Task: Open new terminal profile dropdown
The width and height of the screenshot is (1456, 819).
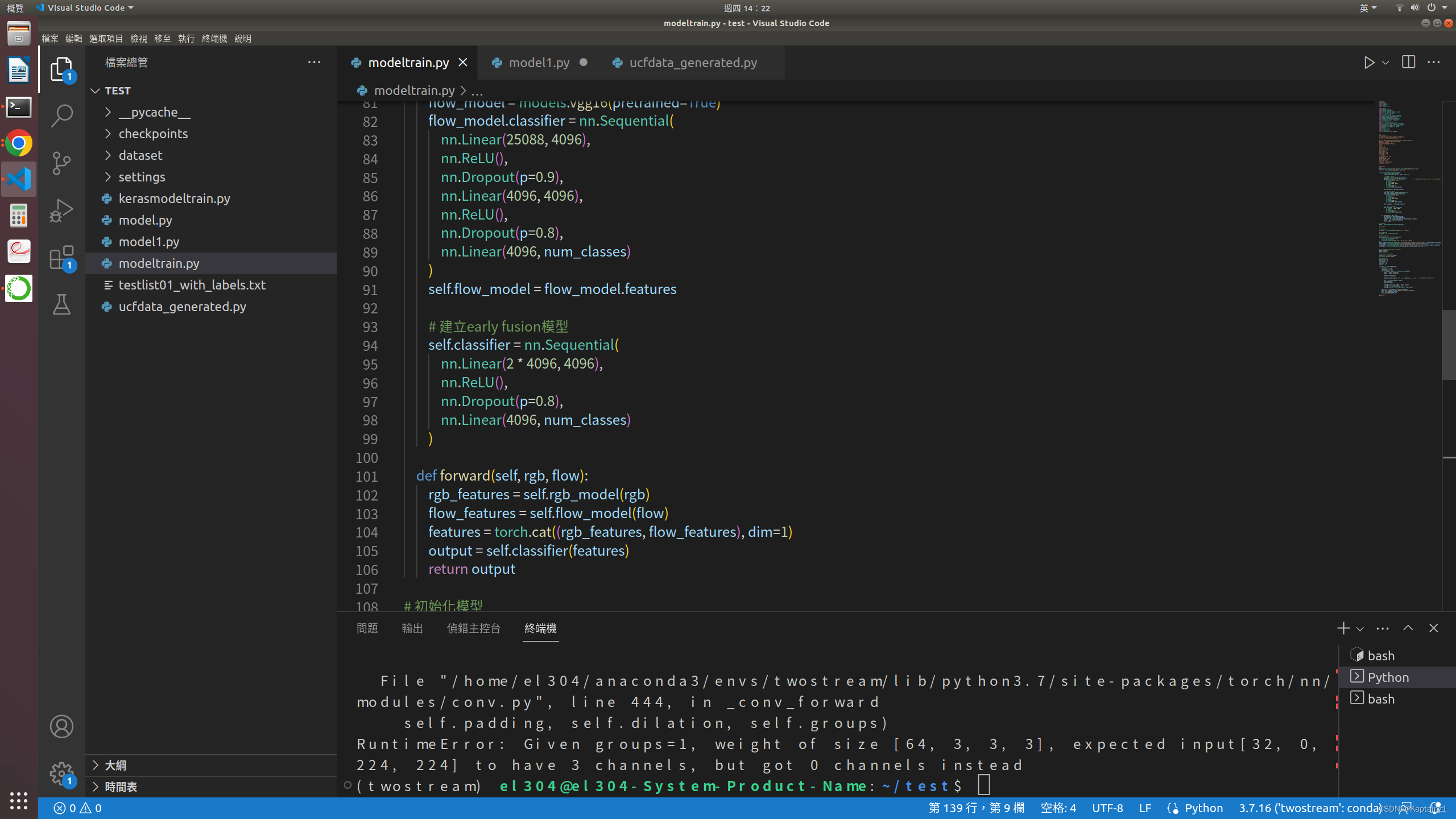Action: 1360,628
